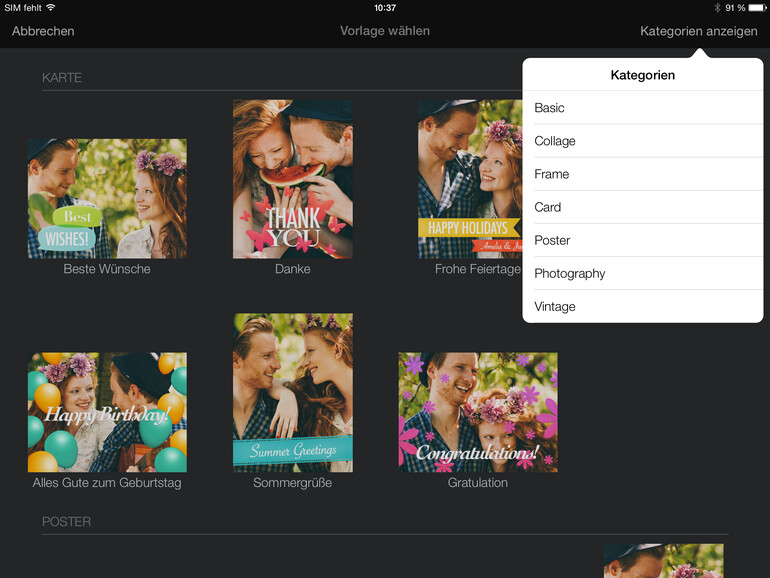The image size is (770, 578).
Task: Pick the Poster category
Action: click(x=643, y=240)
